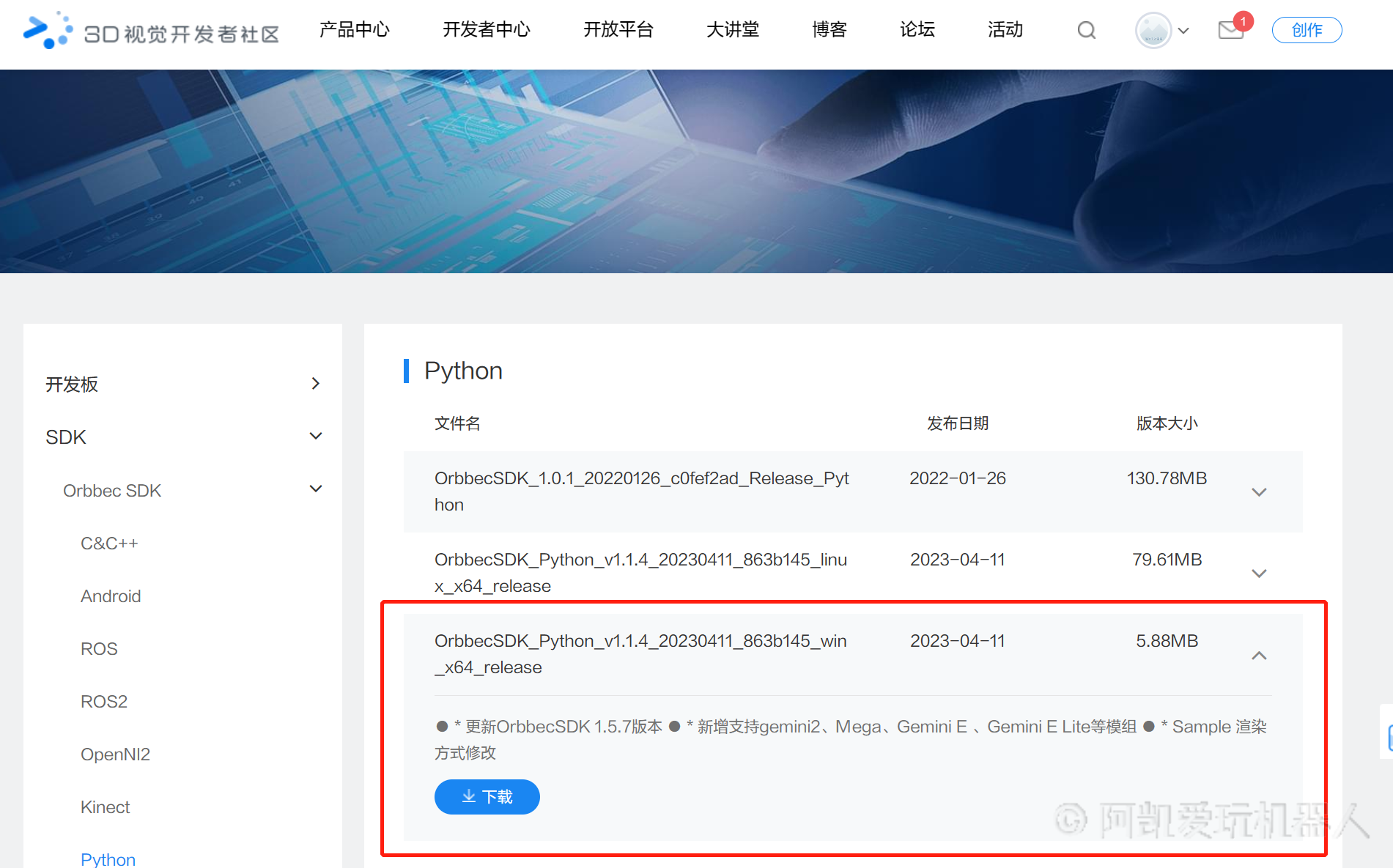
Task: Collapse the win_x64_release row chevron
Action: tap(1259, 656)
